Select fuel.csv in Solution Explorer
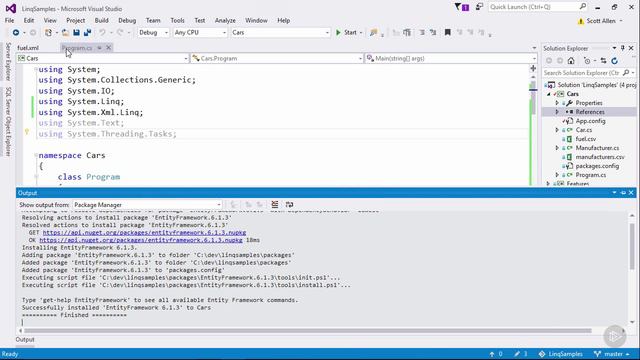 [585, 139]
